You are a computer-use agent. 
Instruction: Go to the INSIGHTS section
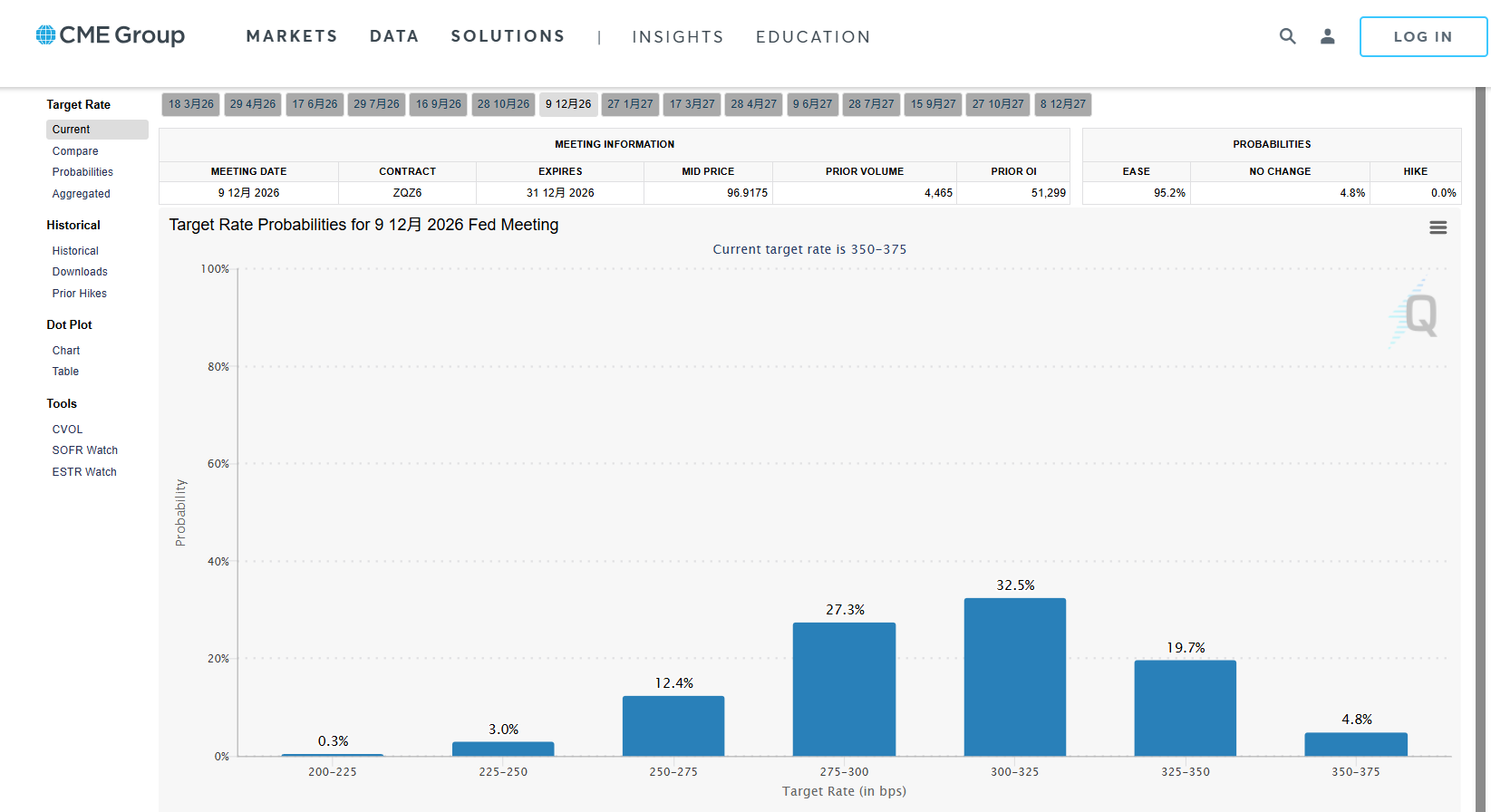[x=678, y=37]
